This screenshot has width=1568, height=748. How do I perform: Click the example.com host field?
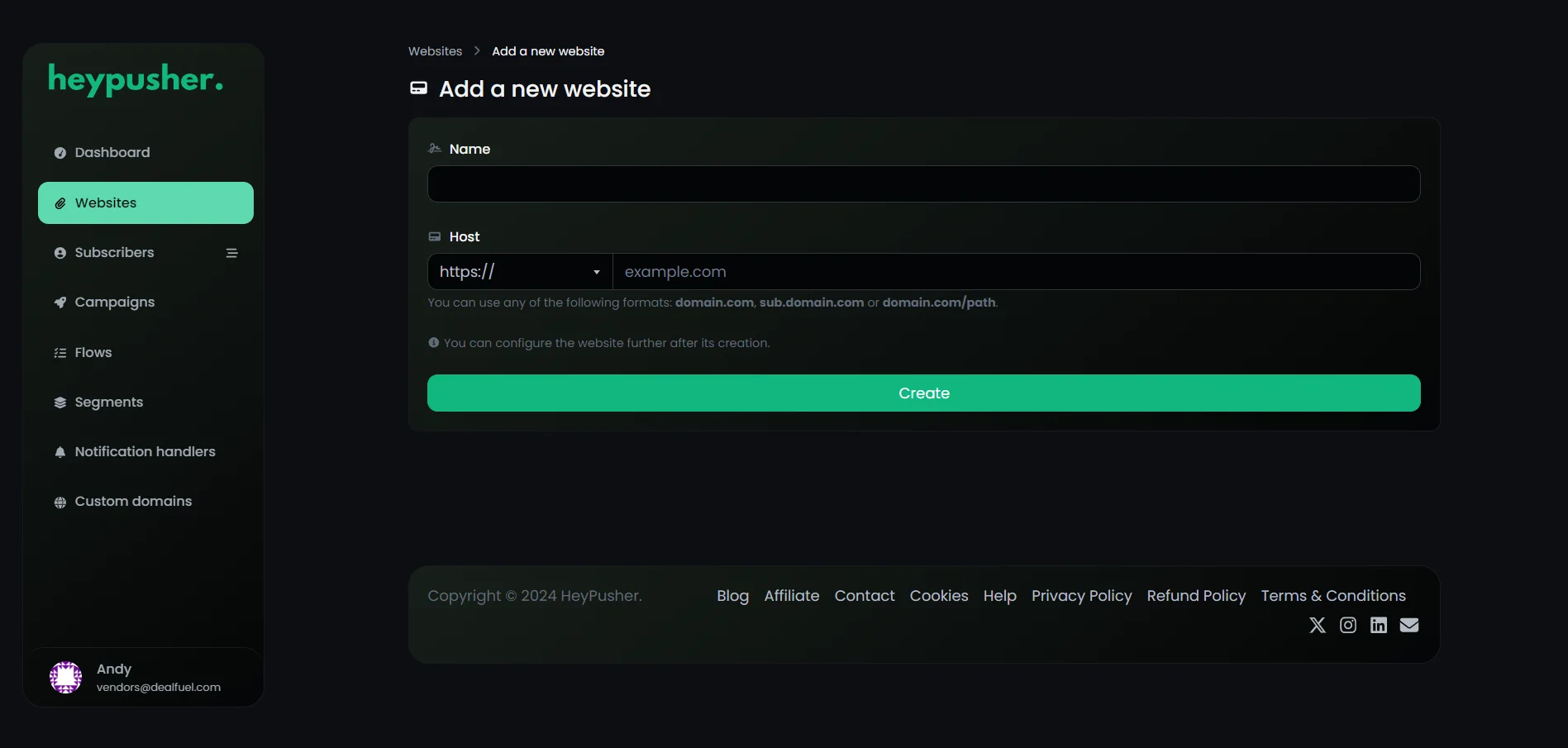[1016, 271]
